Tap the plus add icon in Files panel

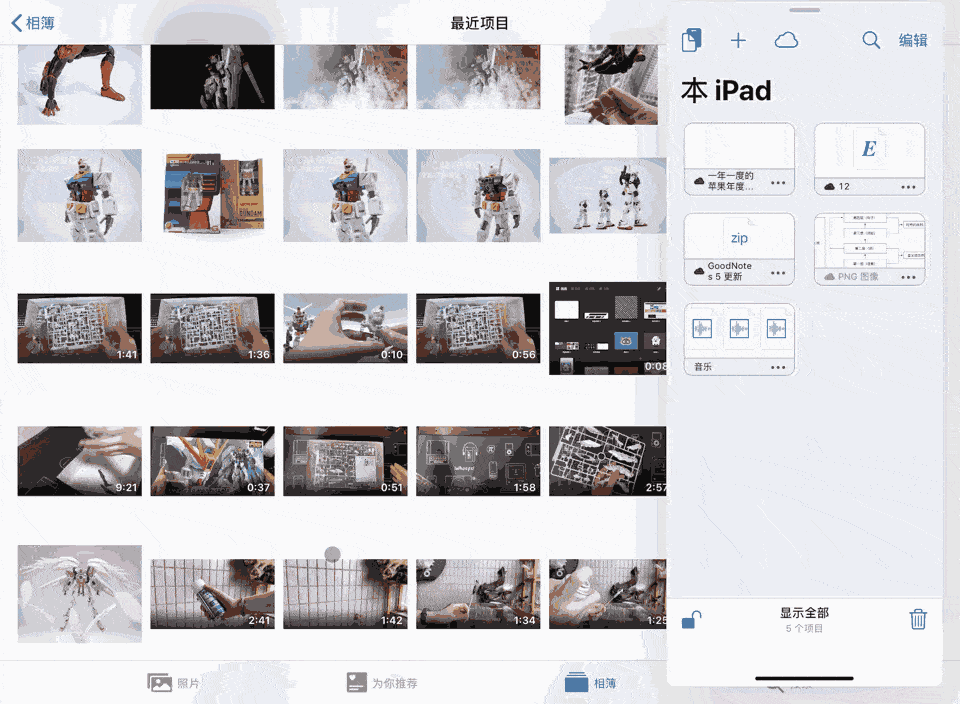(x=738, y=40)
